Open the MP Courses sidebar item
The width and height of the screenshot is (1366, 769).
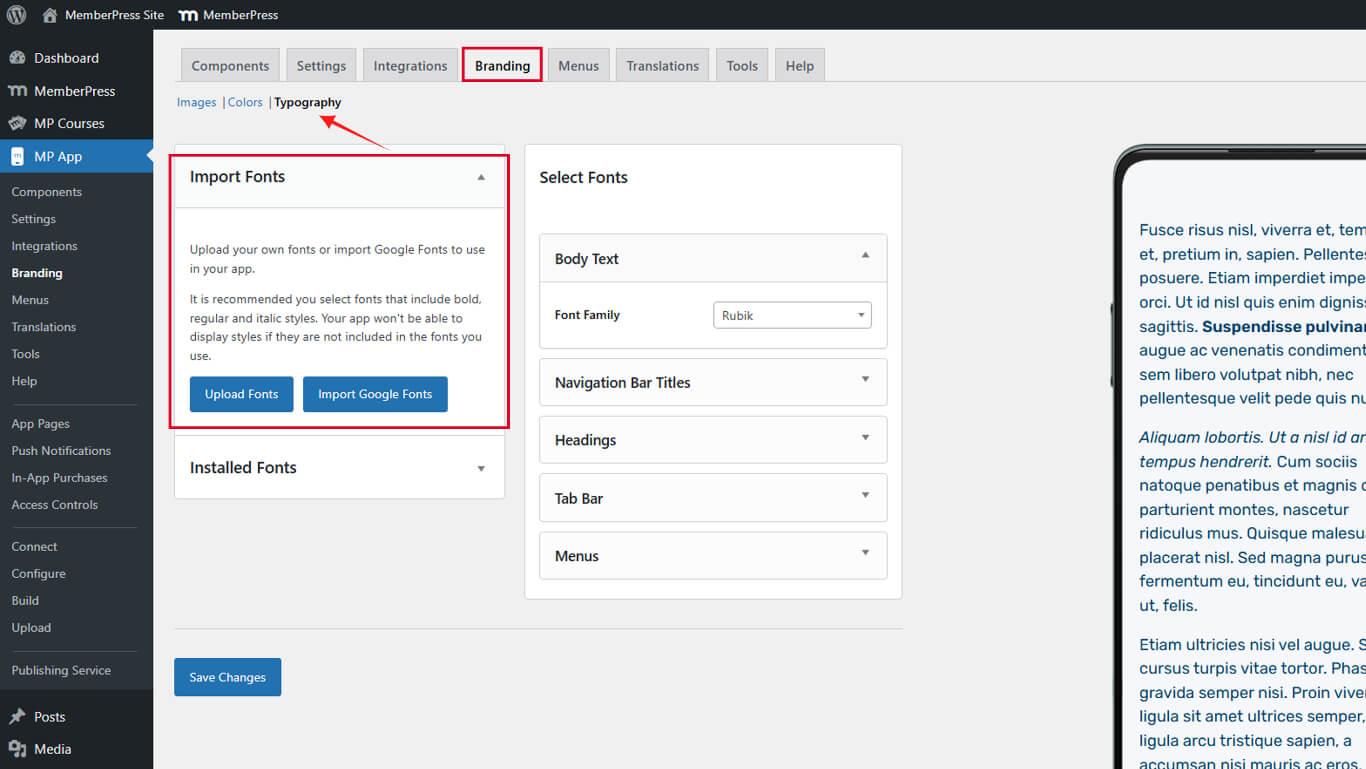click(x=68, y=123)
